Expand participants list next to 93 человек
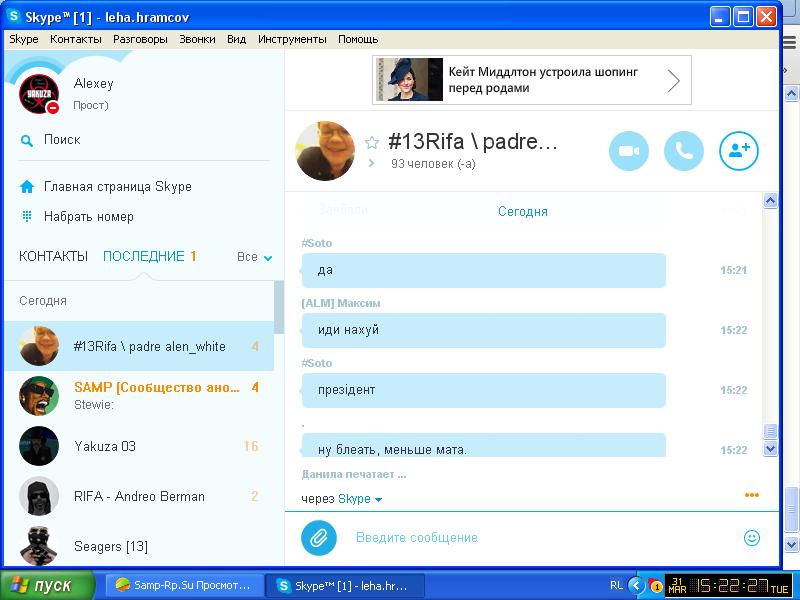This screenshot has width=800, height=600. pyautogui.click(x=371, y=163)
